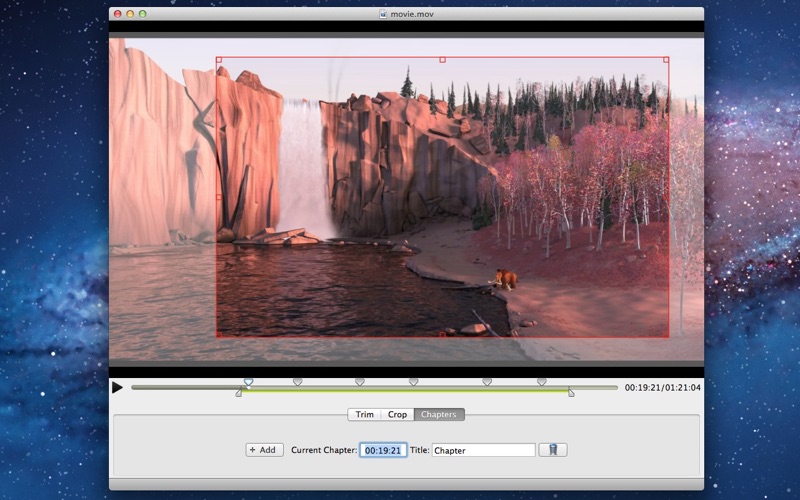Click the + Add chapter button
This screenshot has width=800, height=500.
coord(265,450)
